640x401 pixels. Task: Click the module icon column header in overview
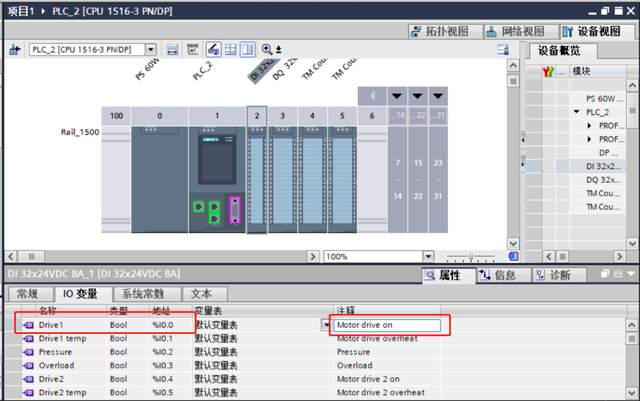[x=548, y=71]
